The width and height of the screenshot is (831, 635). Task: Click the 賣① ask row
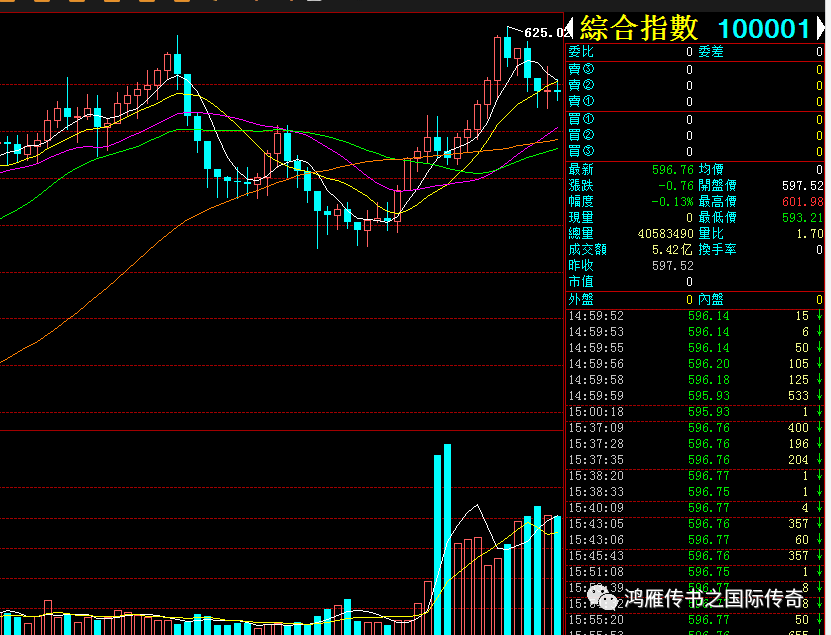coord(695,101)
